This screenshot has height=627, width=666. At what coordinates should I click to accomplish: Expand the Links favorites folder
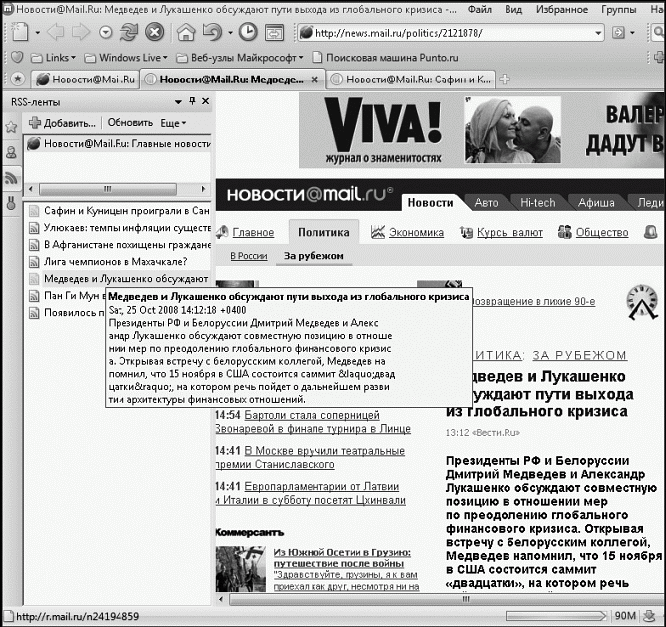tap(54, 57)
